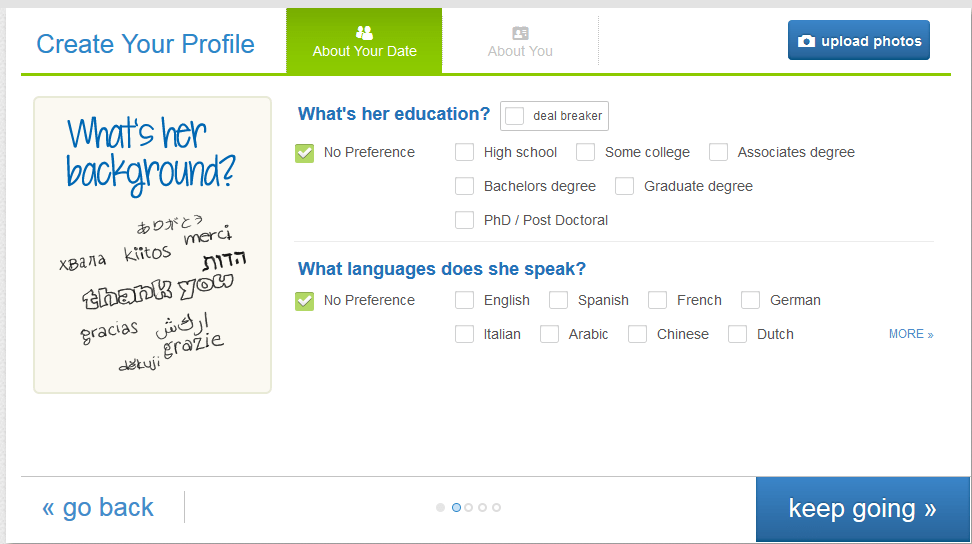Viewport: 972px width, 544px height.
Task: Expand more languages with MORE »
Action: (x=910, y=334)
